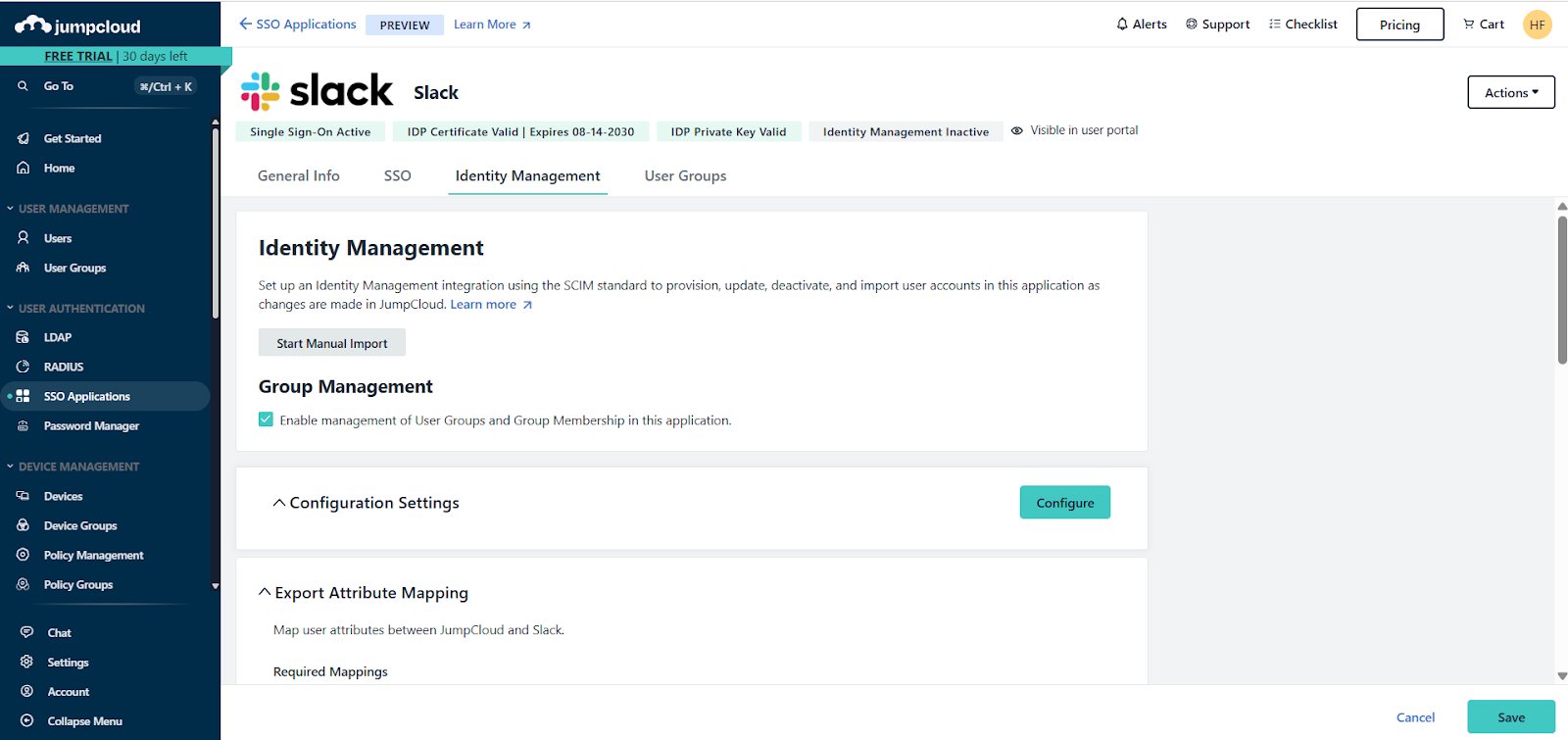Click the Slack application logo

coord(317,91)
